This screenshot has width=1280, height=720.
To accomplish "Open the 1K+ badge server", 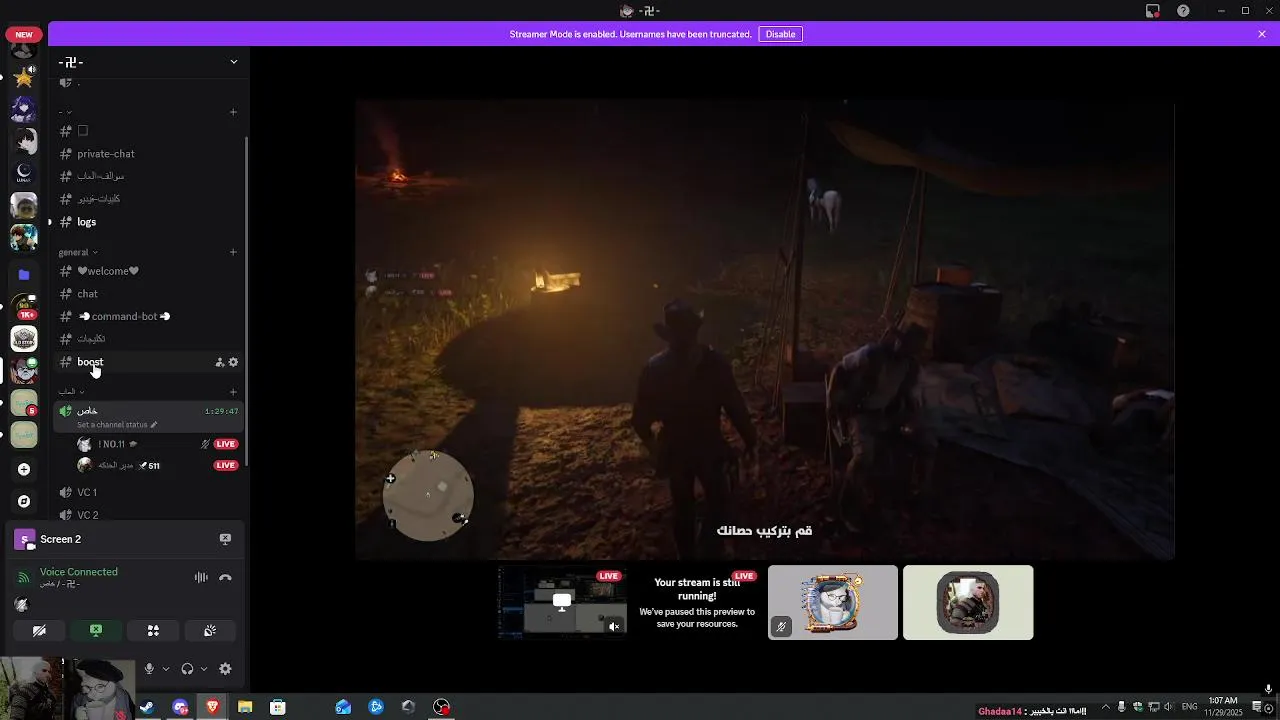I will [24, 307].
